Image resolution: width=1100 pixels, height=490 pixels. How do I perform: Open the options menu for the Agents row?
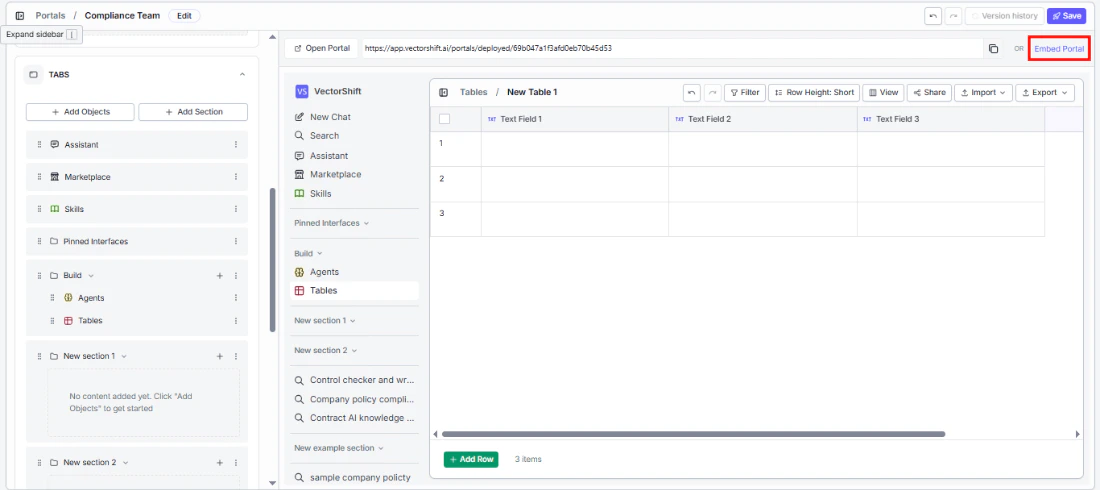236,298
